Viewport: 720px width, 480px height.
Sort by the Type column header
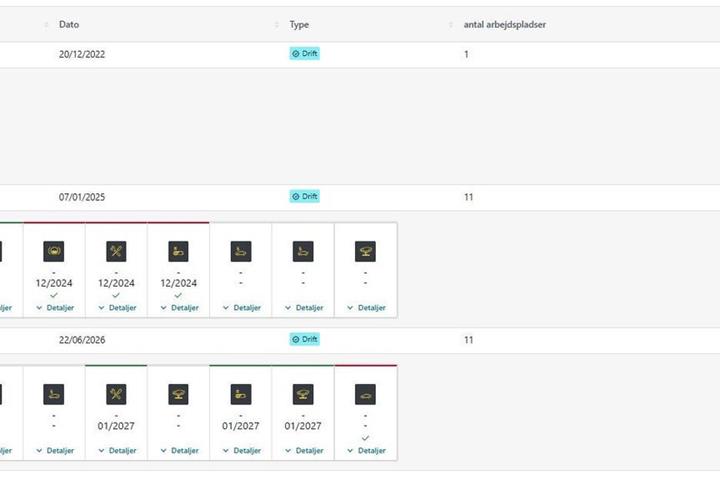(x=299, y=24)
